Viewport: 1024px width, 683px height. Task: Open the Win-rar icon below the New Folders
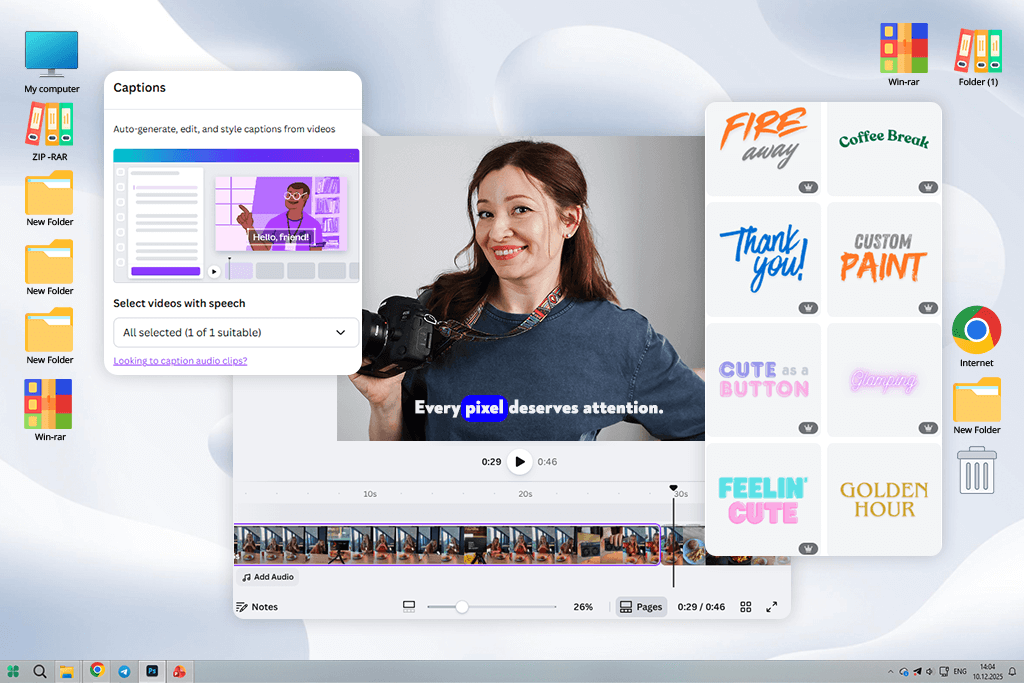[50, 410]
